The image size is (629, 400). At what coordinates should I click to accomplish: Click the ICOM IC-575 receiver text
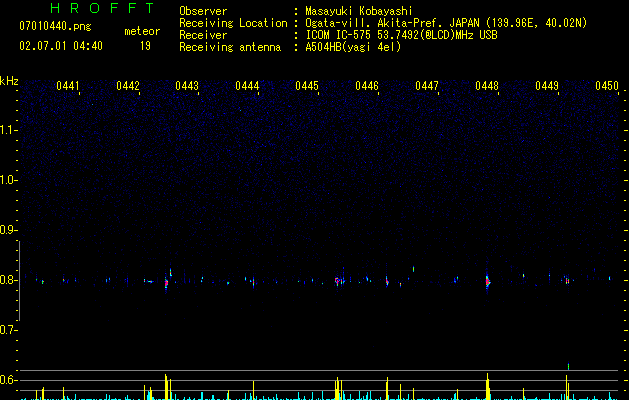(x=401, y=35)
